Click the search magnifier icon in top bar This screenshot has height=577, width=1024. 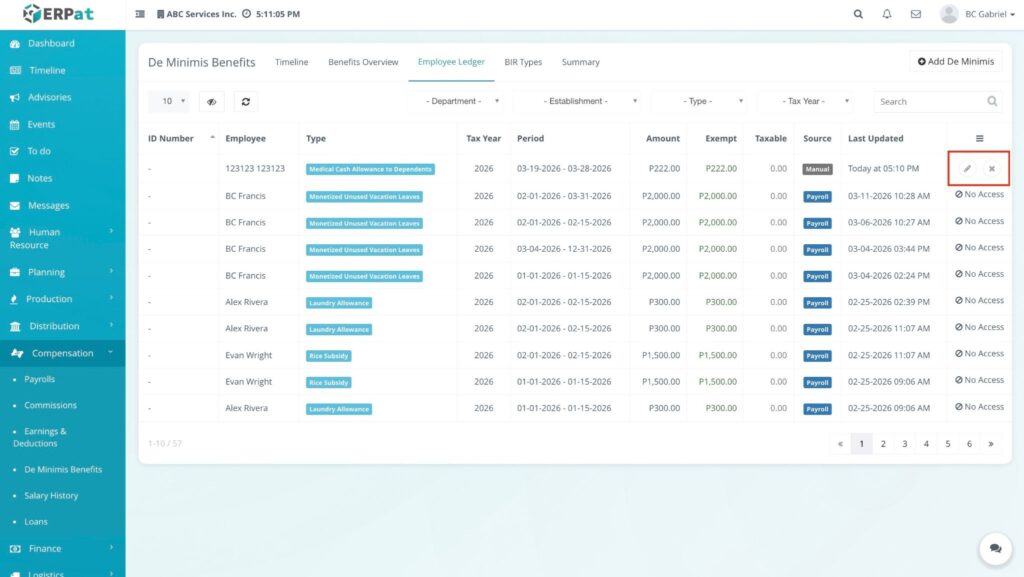[858, 14]
